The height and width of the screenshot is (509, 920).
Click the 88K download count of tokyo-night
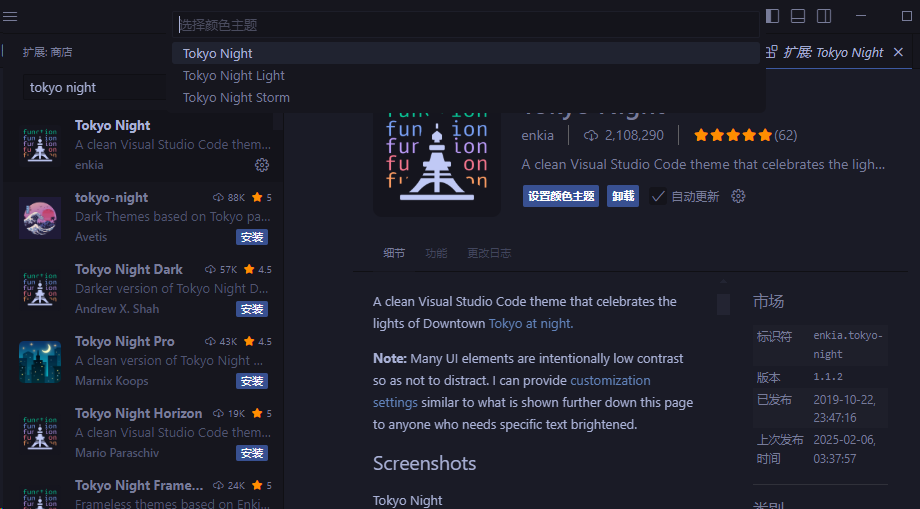coord(236,198)
